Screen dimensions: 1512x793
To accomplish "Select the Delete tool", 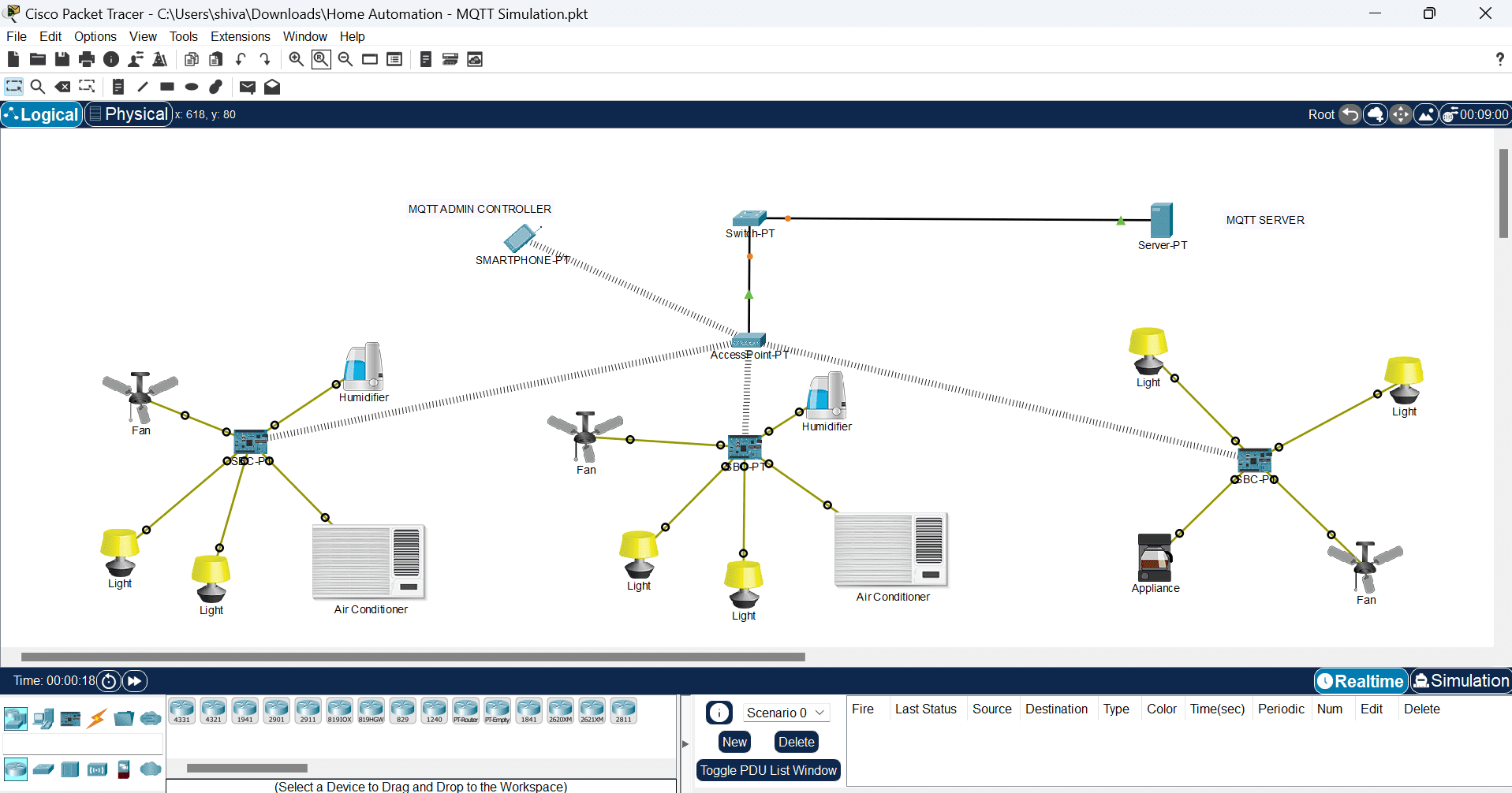I will (x=62, y=87).
